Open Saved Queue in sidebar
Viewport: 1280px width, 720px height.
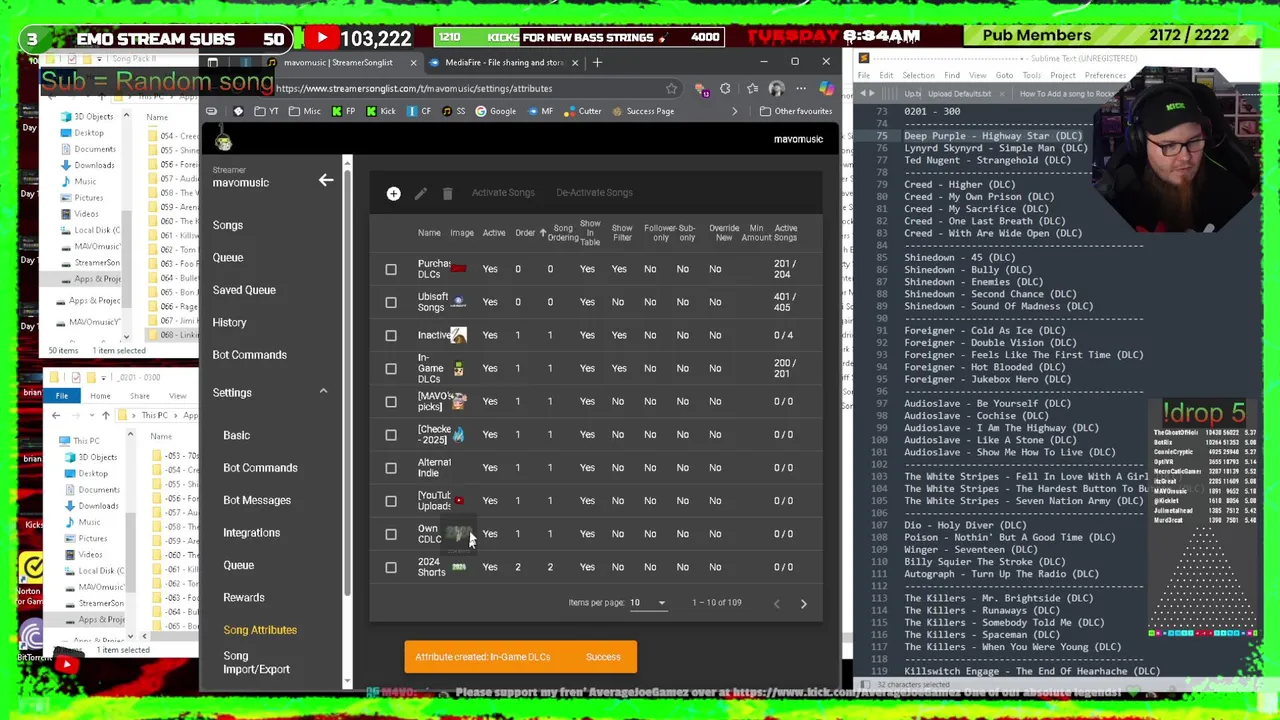[x=244, y=290]
